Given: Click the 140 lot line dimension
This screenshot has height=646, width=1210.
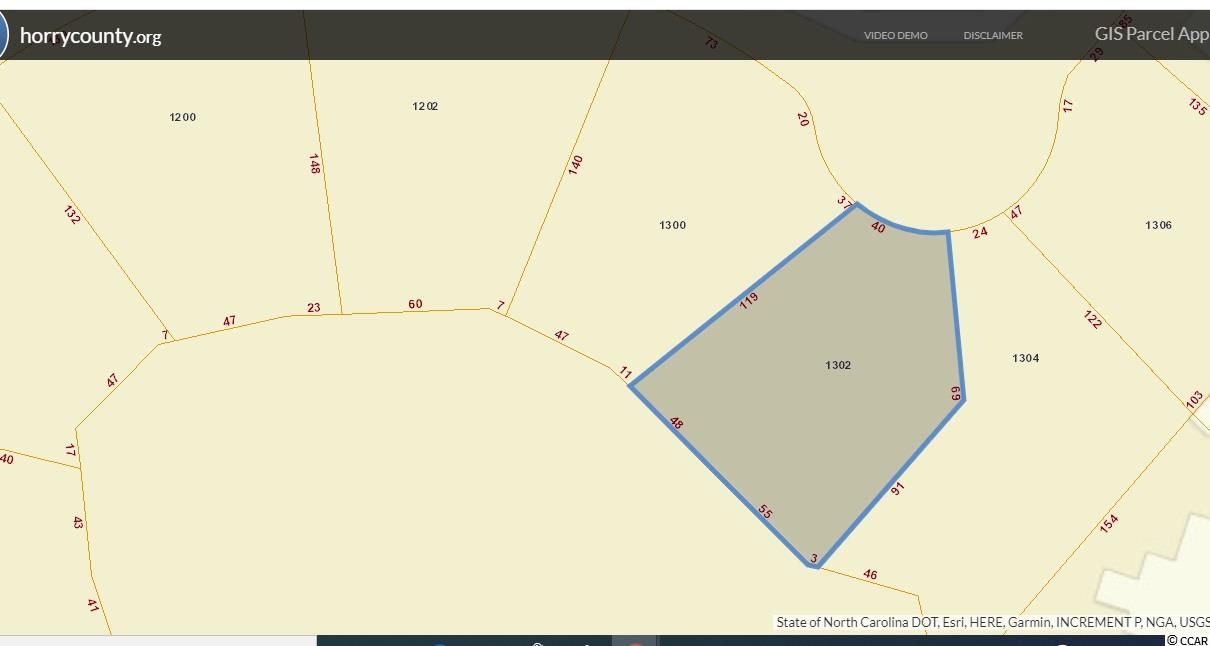Looking at the screenshot, I should [x=575, y=165].
